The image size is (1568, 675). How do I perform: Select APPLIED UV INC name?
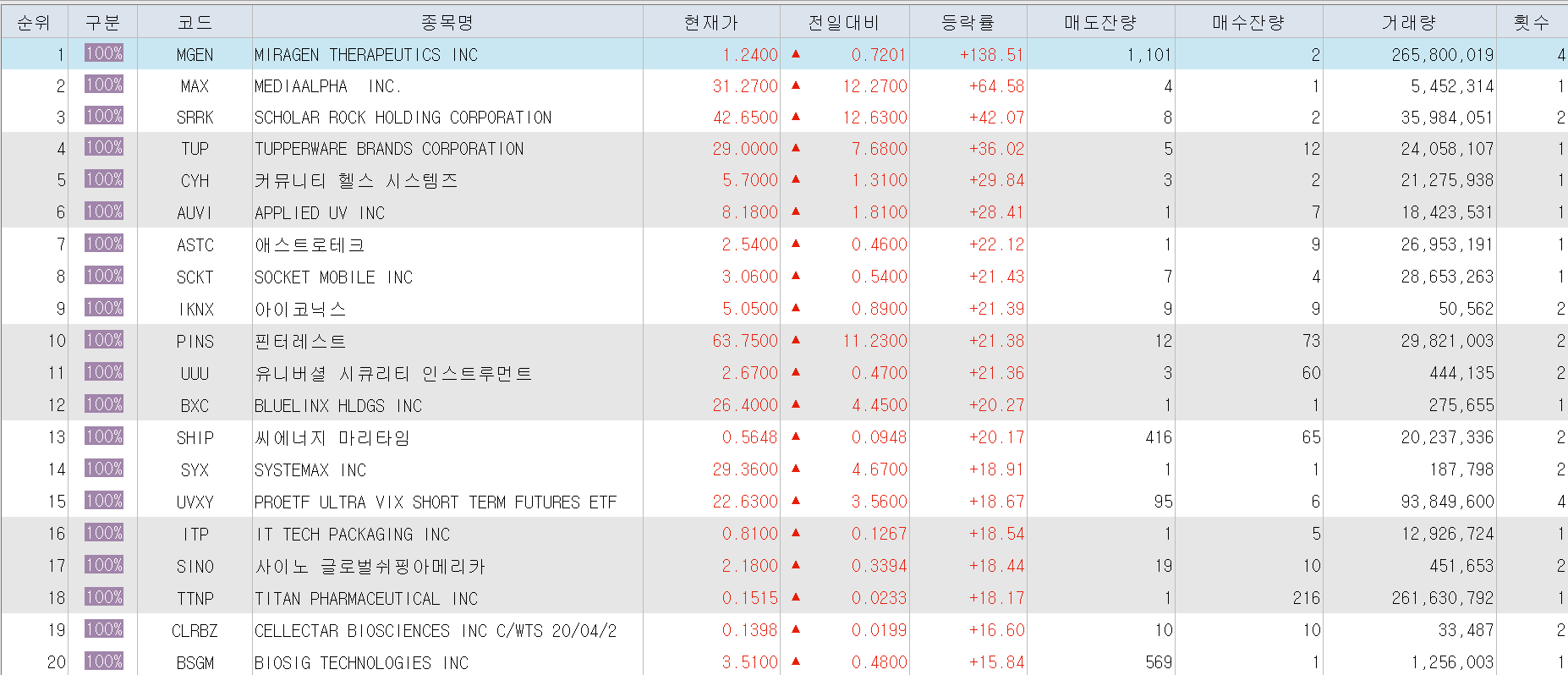coord(320,213)
